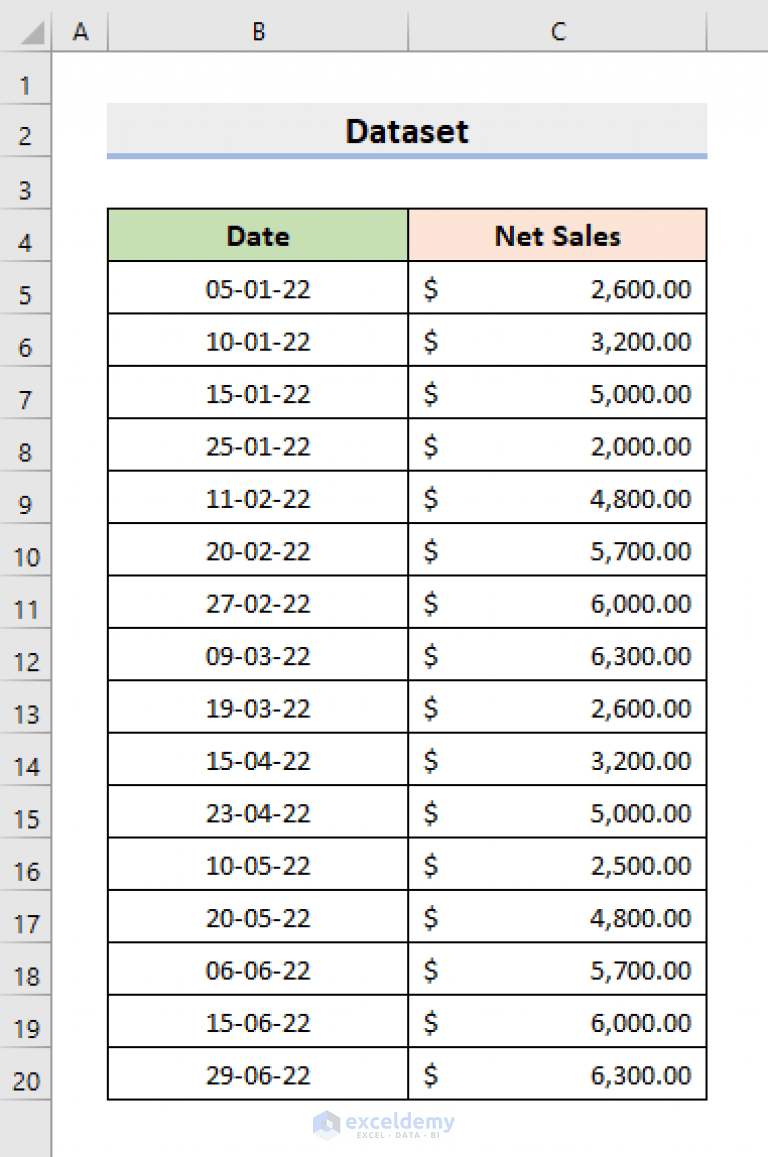
Task: Click the cell containing date 05-01-22
Action: (257, 288)
